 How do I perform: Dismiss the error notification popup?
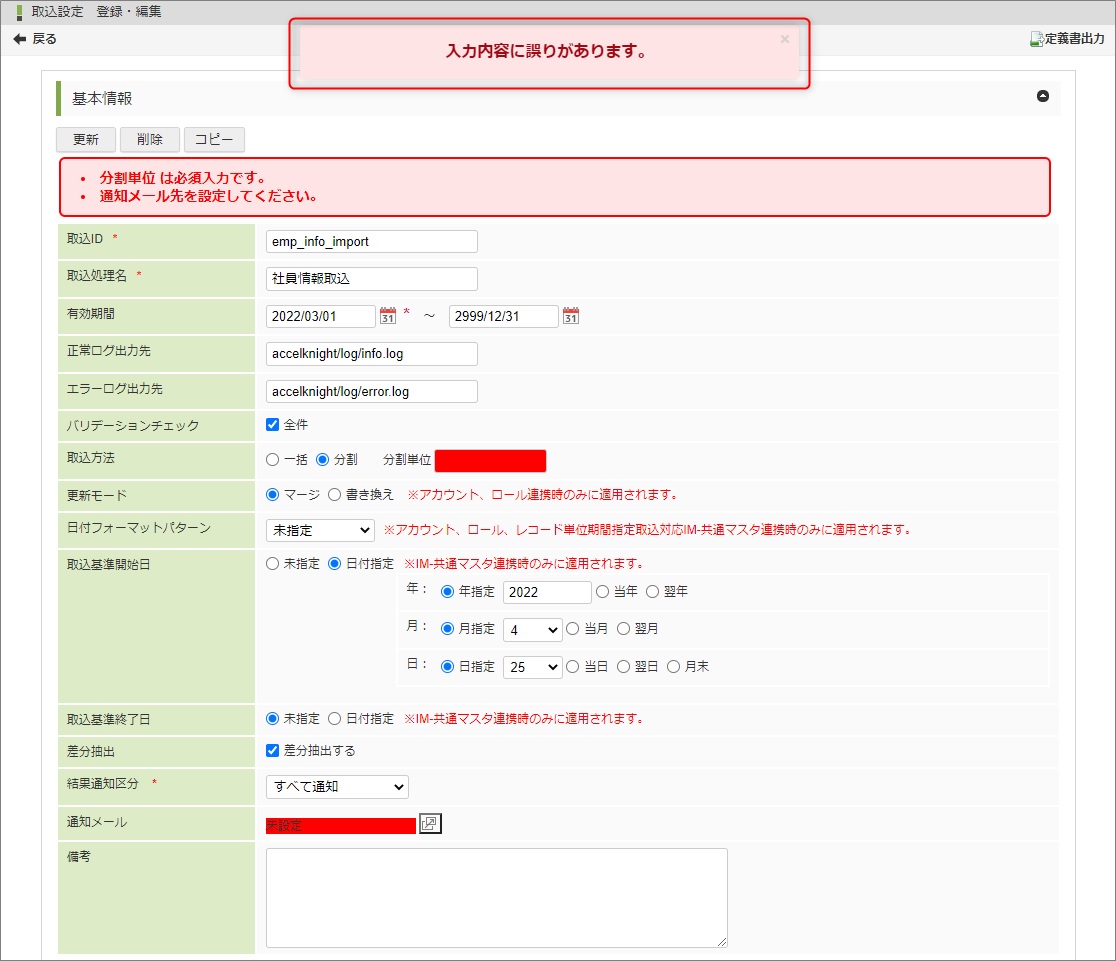[784, 39]
